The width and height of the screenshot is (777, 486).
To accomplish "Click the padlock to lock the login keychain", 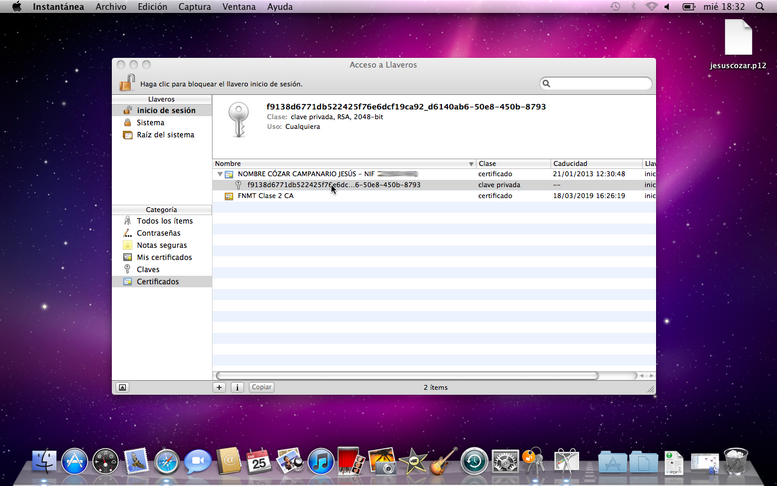I will tap(127, 82).
